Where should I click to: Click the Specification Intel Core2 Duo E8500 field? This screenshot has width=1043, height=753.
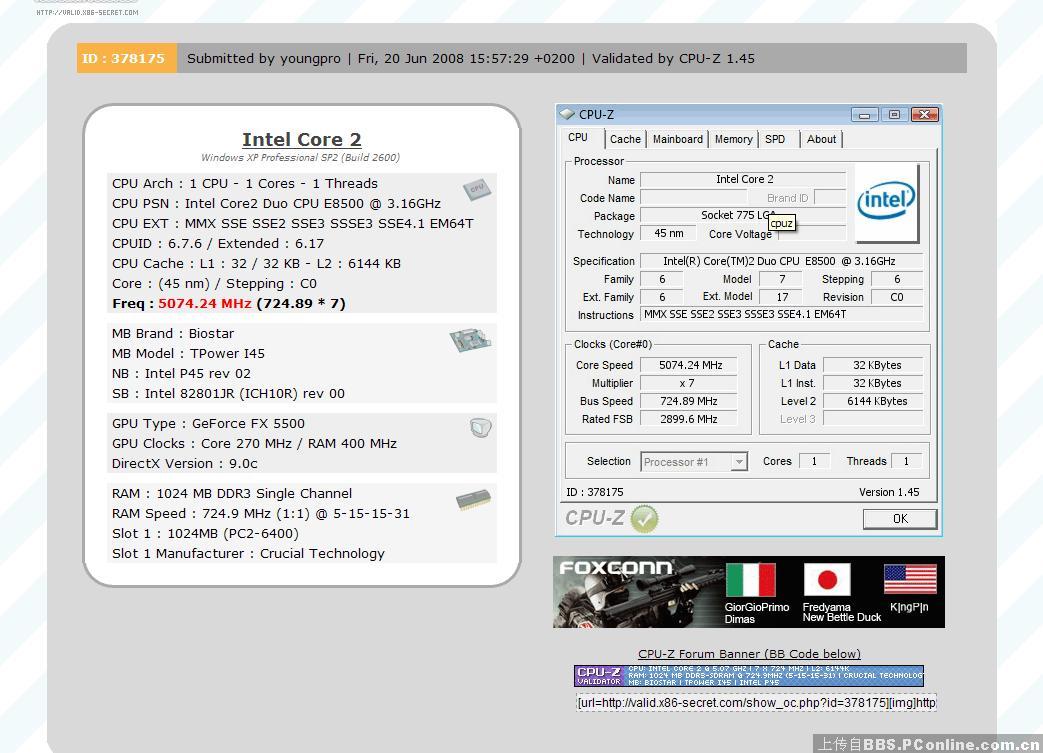click(782, 261)
